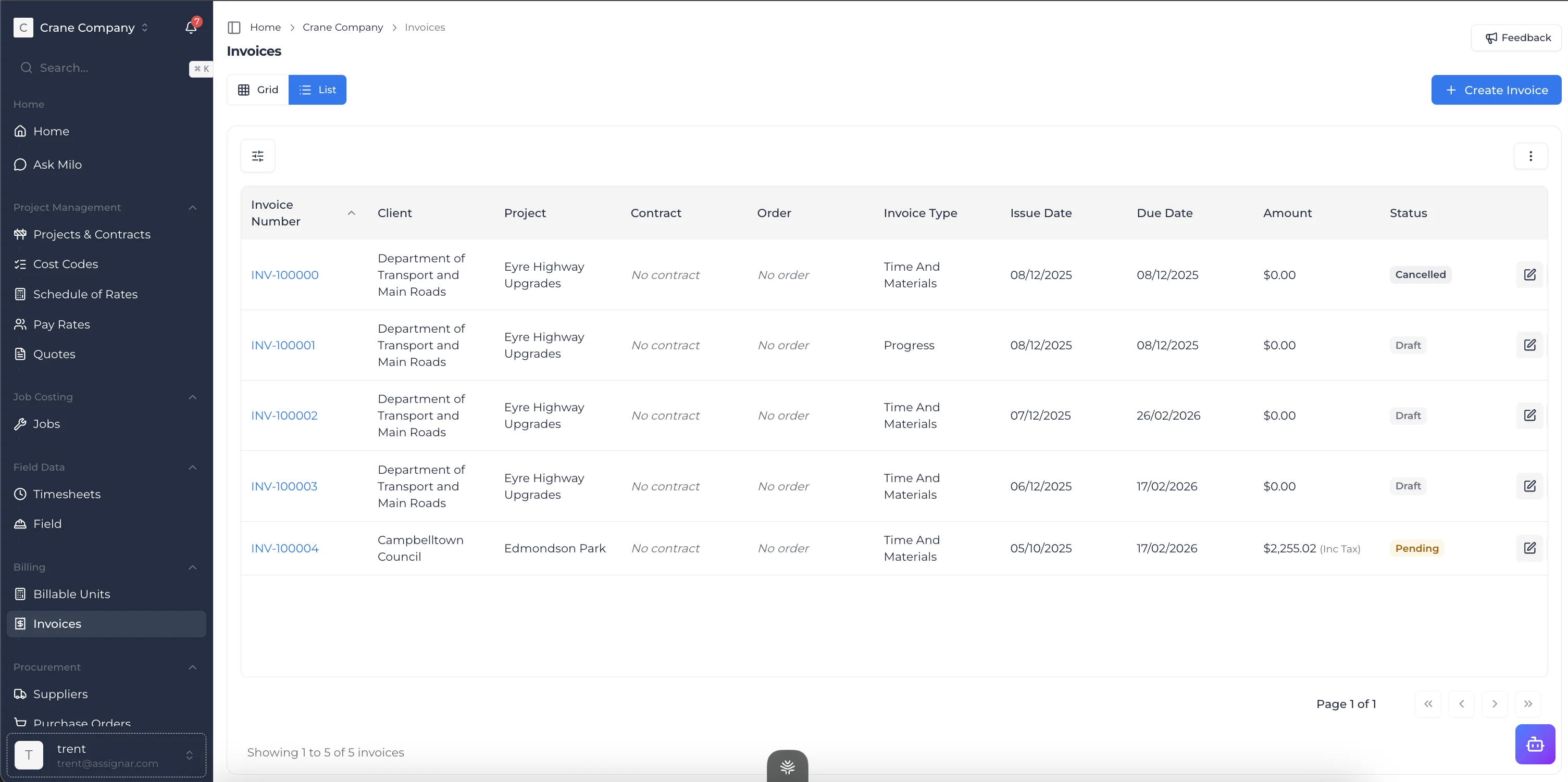Edit invoice INV-100004 via pencil icon
The image size is (1568, 782).
[x=1529, y=548]
